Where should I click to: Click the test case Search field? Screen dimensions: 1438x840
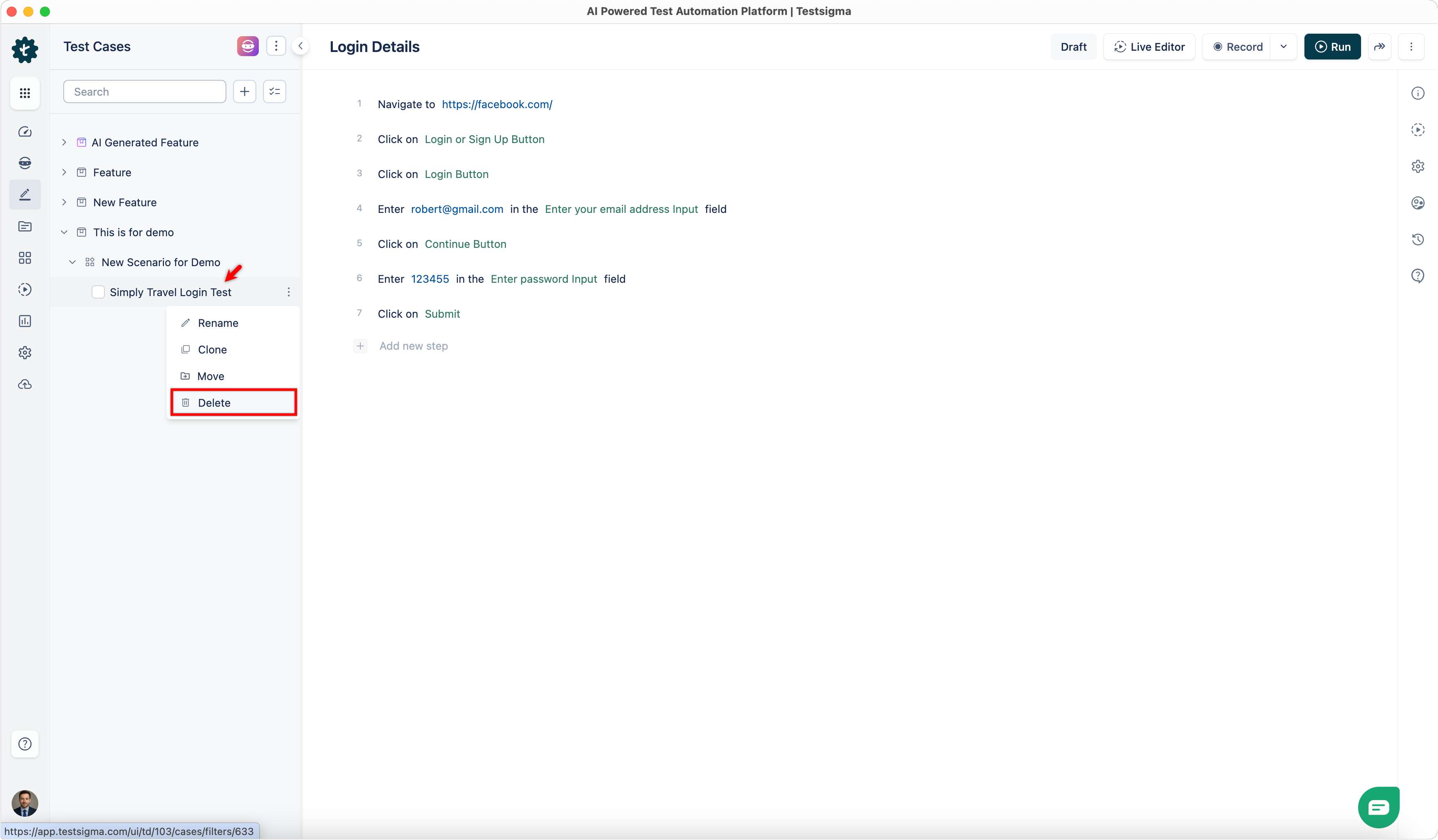point(144,92)
